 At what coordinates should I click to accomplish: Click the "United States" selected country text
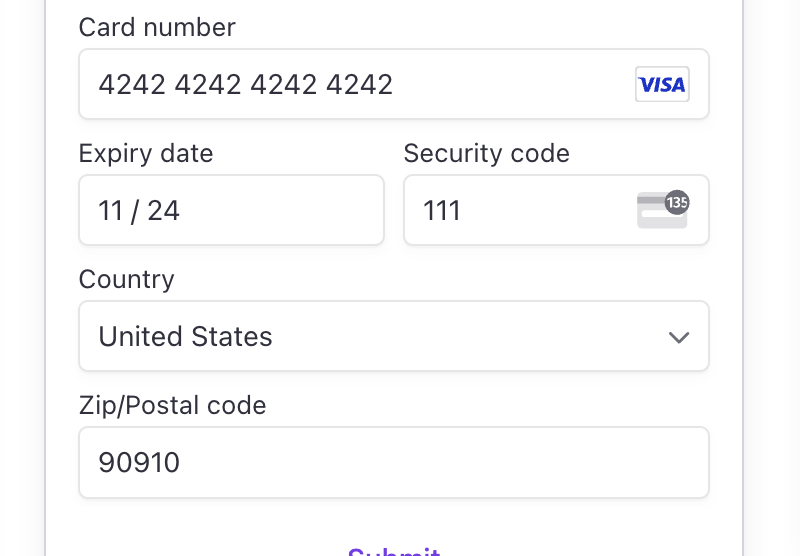185,336
